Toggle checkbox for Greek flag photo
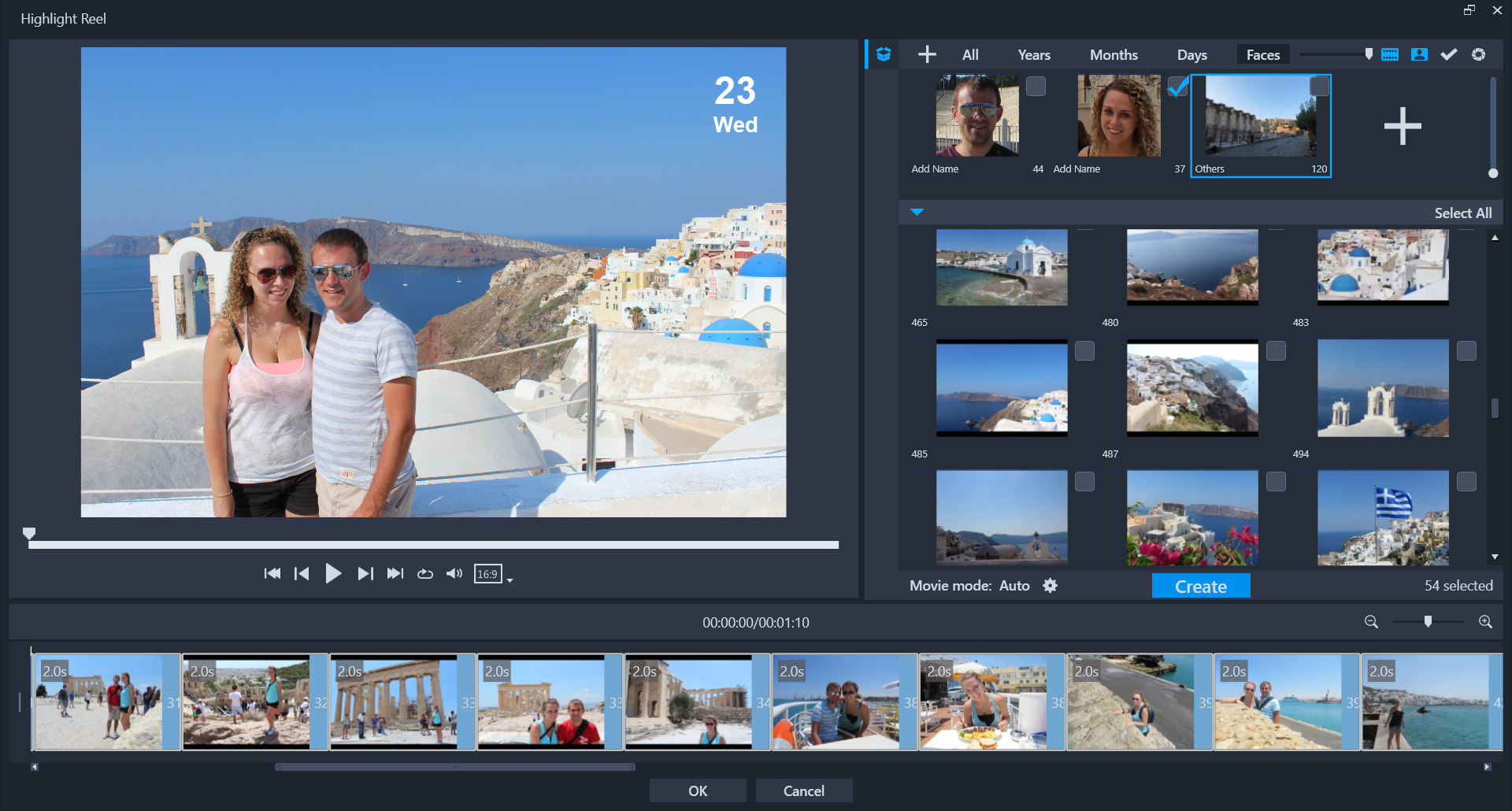Image resolution: width=1512 pixels, height=811 pixels. coord(1466,481)
